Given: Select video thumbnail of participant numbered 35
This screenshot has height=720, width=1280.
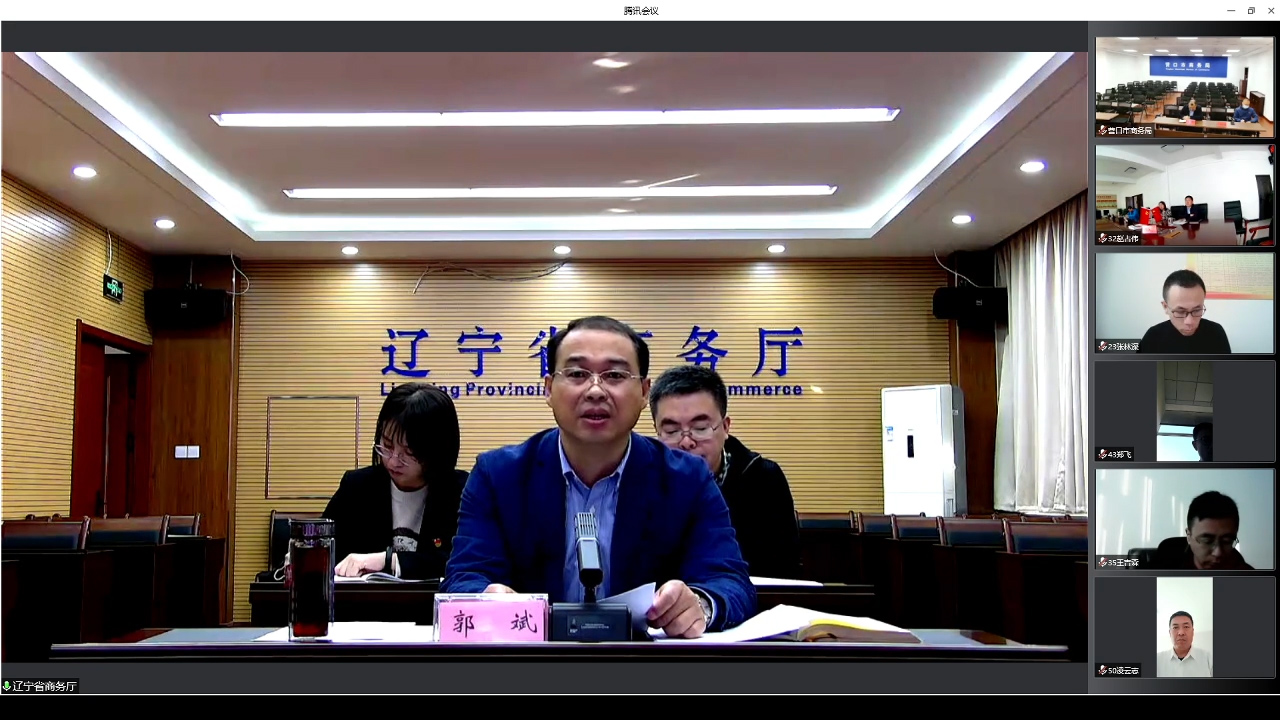Looking at the screenshot, I should click(1184, 516).
